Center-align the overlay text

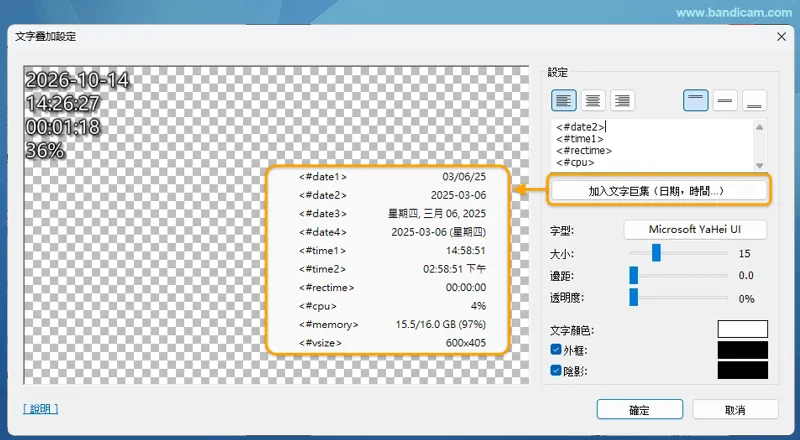click(593, 101)
